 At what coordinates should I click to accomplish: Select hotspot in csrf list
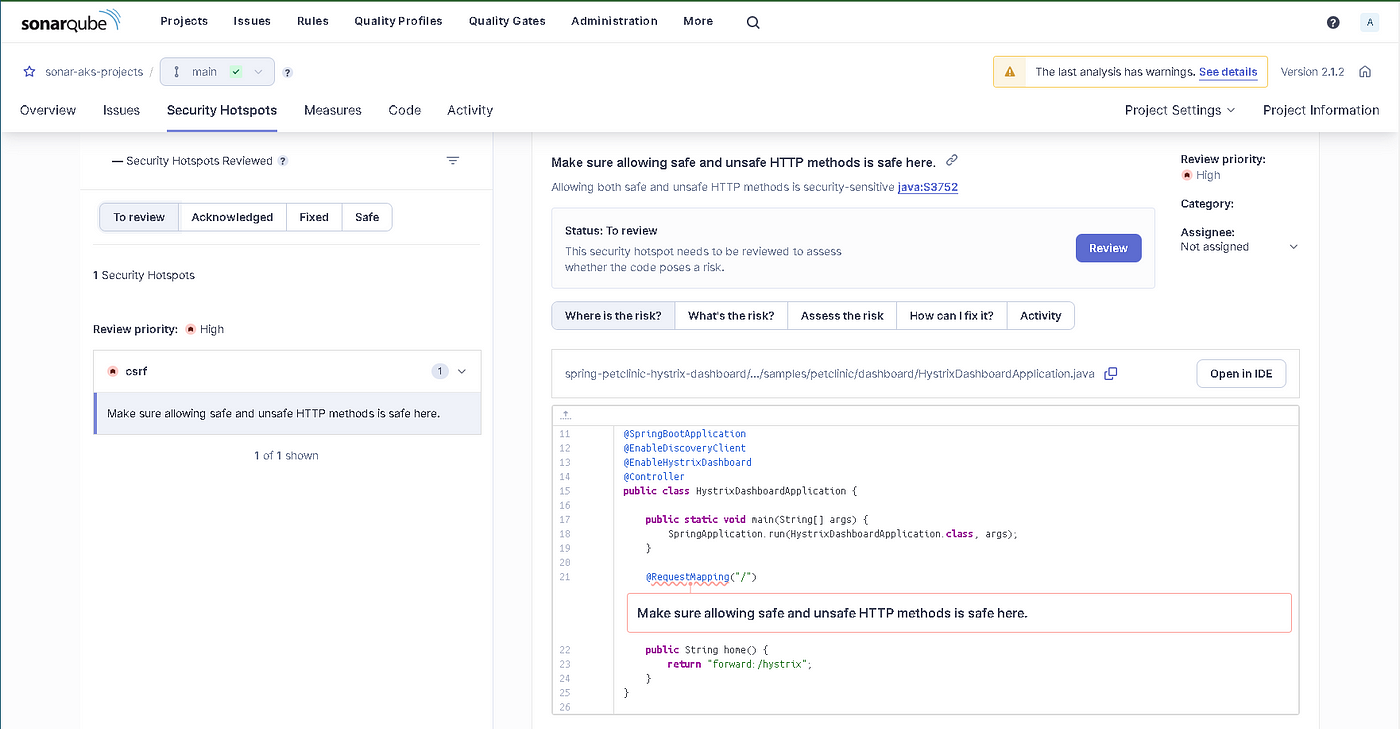[288, 413]
